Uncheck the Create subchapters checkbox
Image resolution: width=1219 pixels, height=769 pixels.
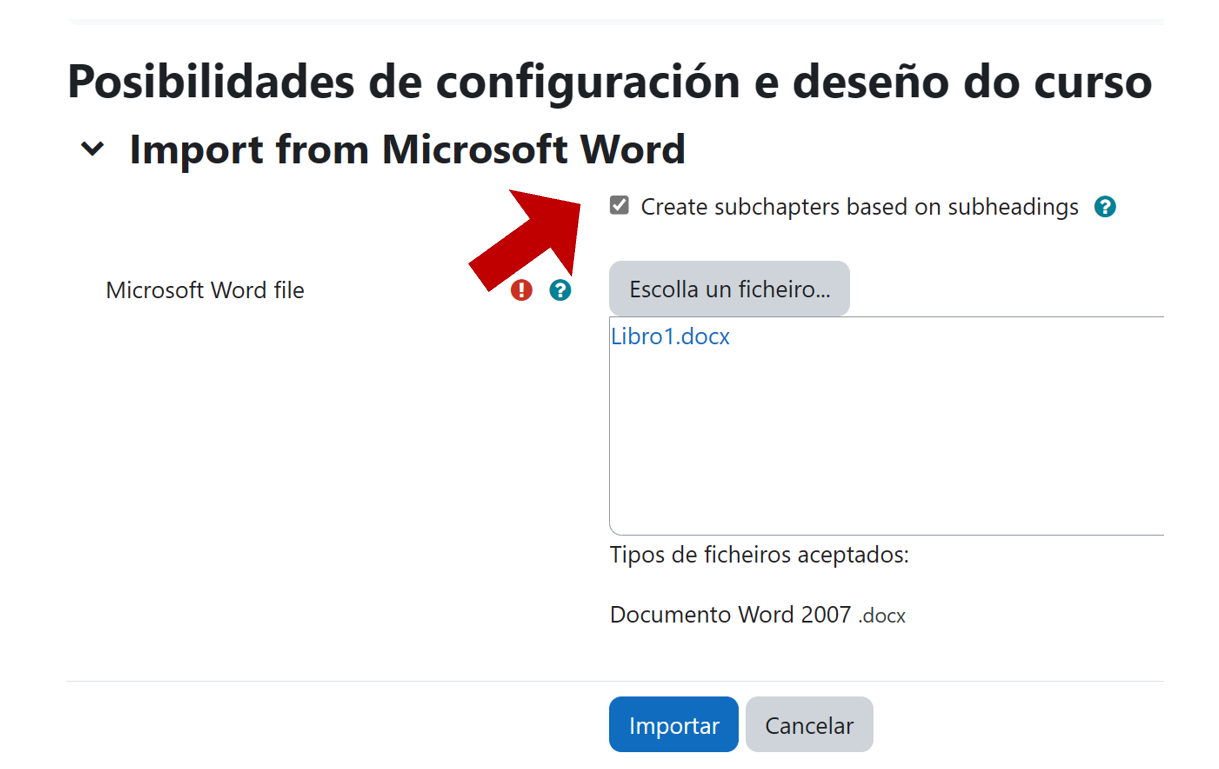click(x=620, y=206)
